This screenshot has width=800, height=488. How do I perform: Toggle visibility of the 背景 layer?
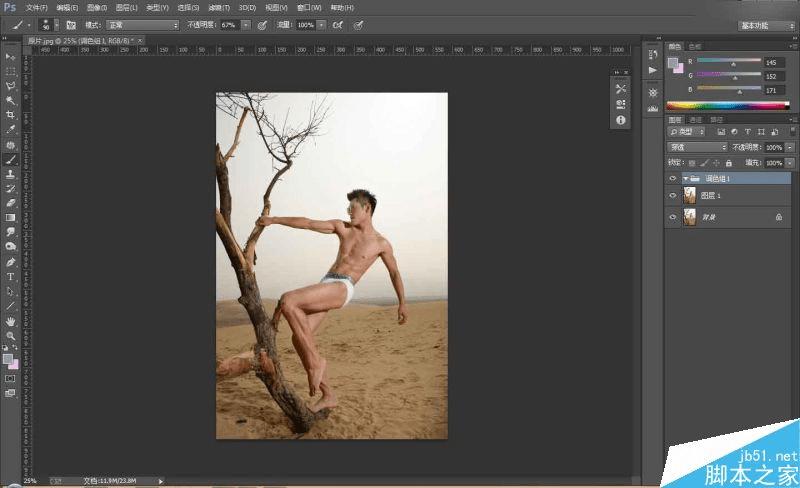[673, 217]
